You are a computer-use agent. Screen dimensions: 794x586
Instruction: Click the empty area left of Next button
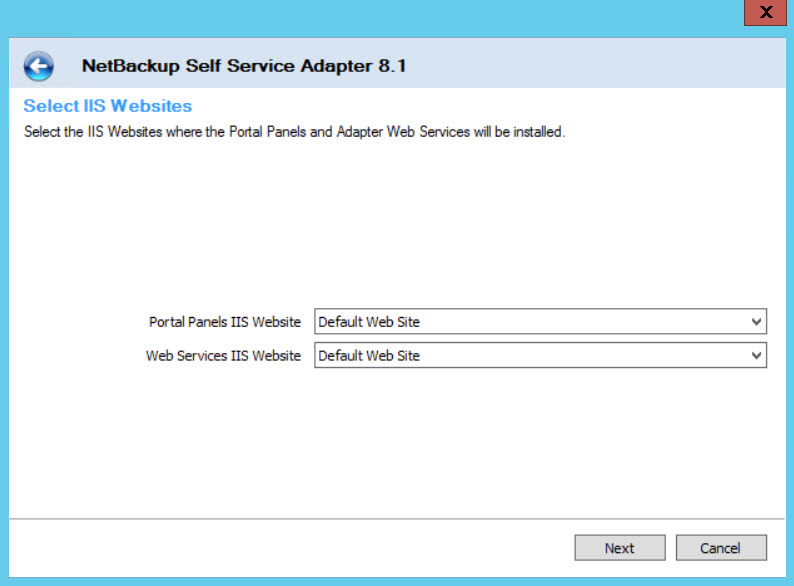pos(300,548)
